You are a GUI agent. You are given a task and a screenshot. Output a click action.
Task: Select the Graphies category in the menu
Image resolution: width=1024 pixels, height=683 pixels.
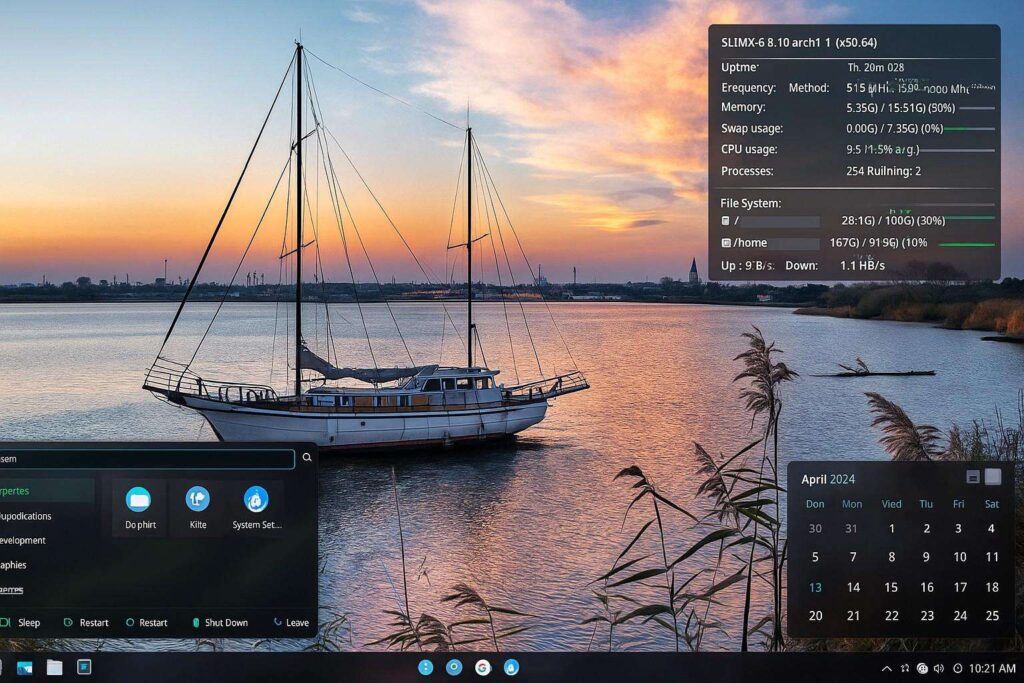pyautogui.click(x=26, y=564)
